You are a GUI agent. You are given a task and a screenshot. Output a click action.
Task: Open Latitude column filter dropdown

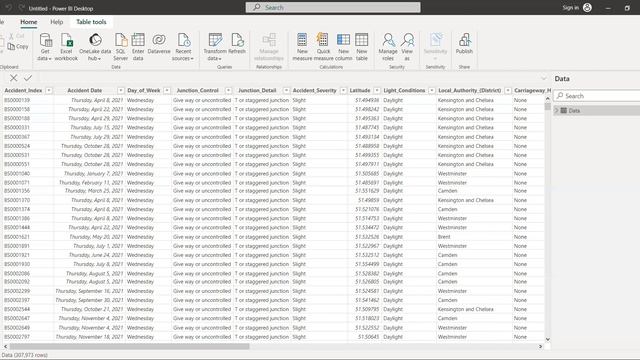pyautogui.click(x=377, y=90)
